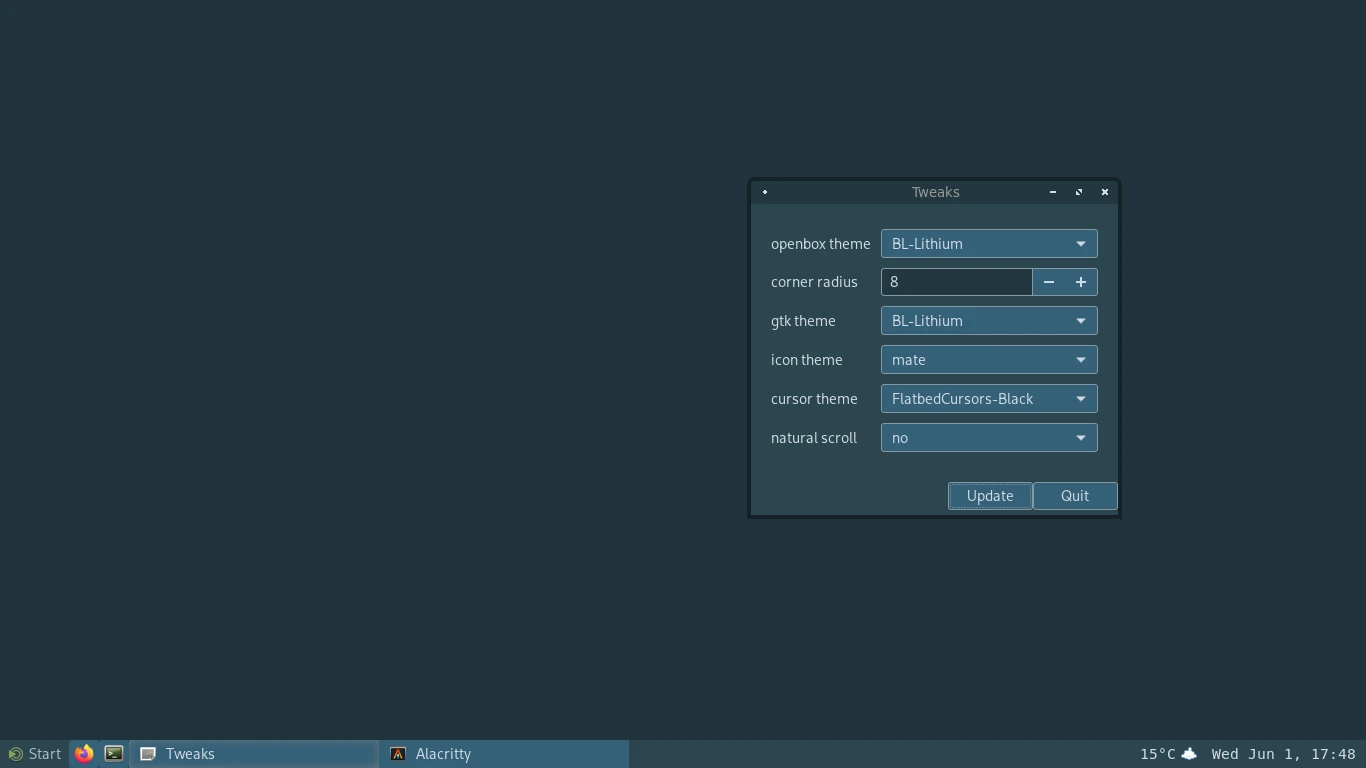Launch Firefox from the taskbar
Viewport: 1366px width, 768px height.
[84, 754]
